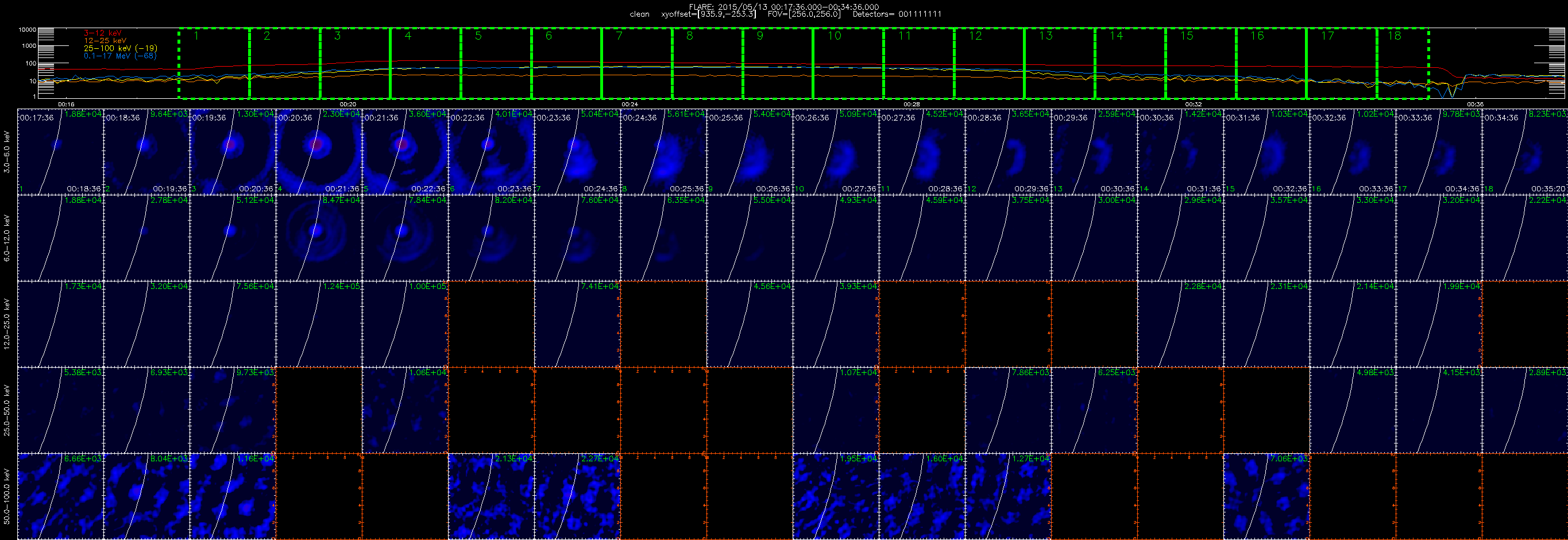Open the 25-50 keV image with peak 9.73E+03
The image size is (1568, 540).
click(x=233, y=410)
